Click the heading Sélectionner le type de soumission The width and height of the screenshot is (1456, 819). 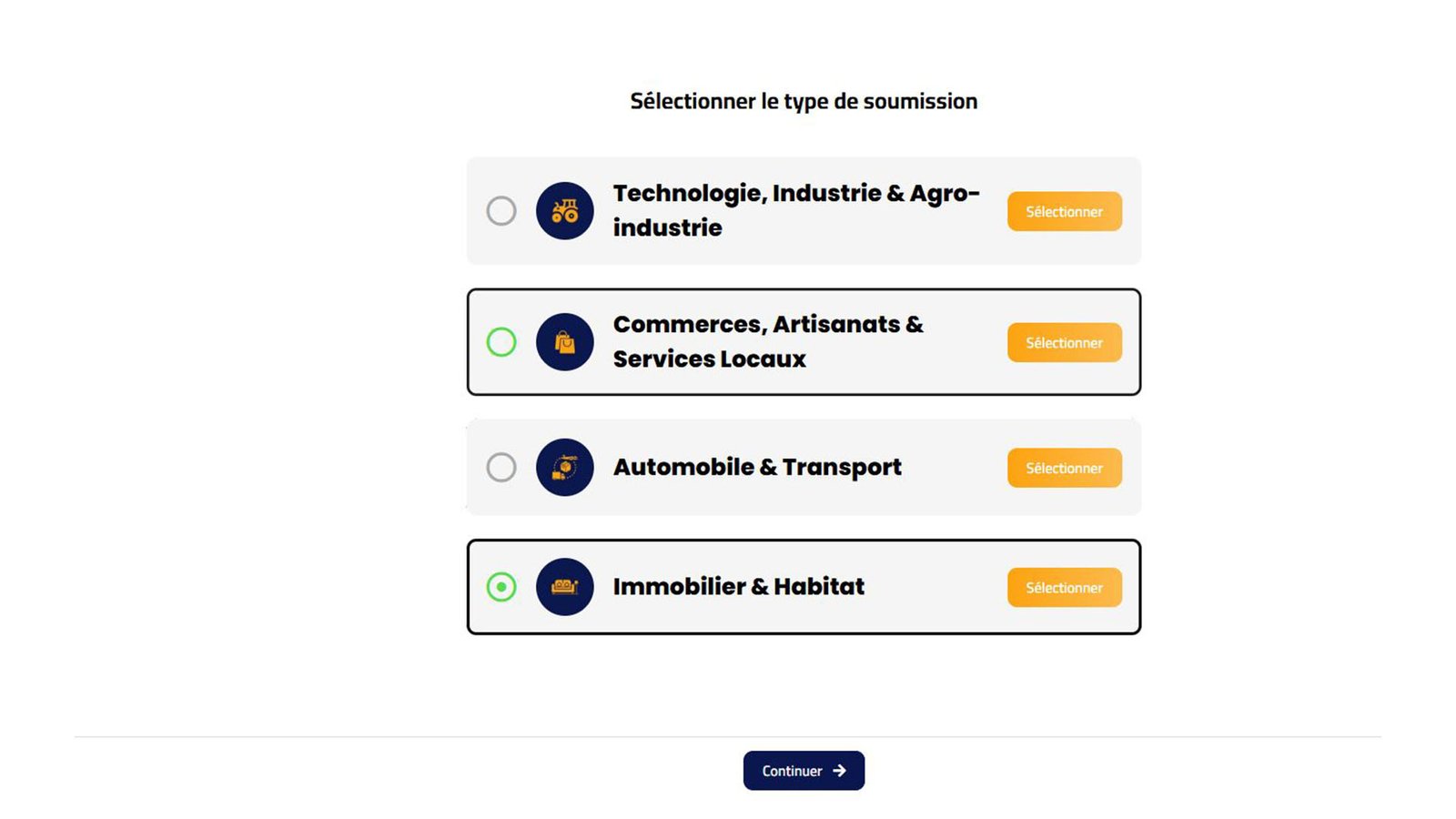tap(804, 101)
